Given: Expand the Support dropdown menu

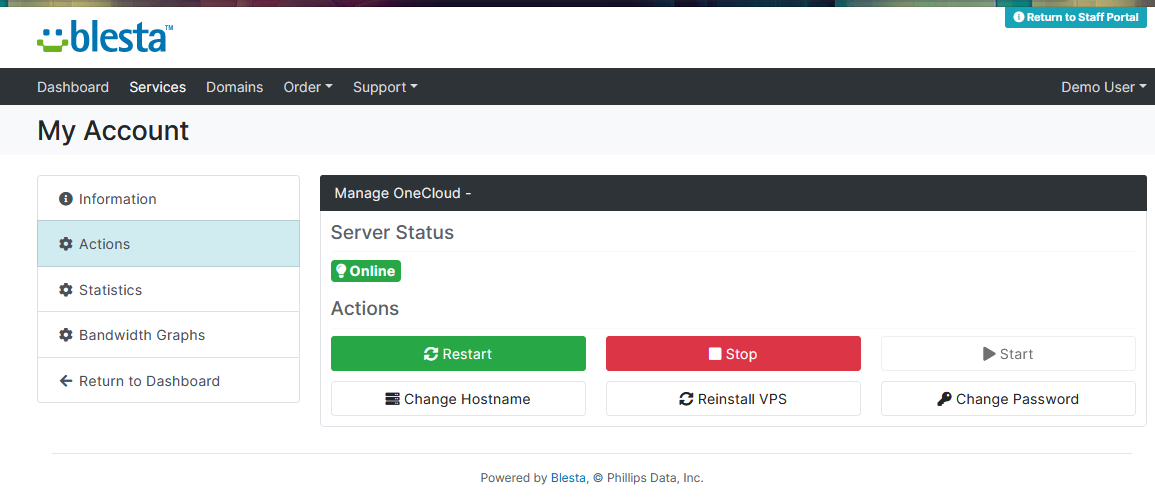Looking at the screenshot, I should tap(385, 87).
